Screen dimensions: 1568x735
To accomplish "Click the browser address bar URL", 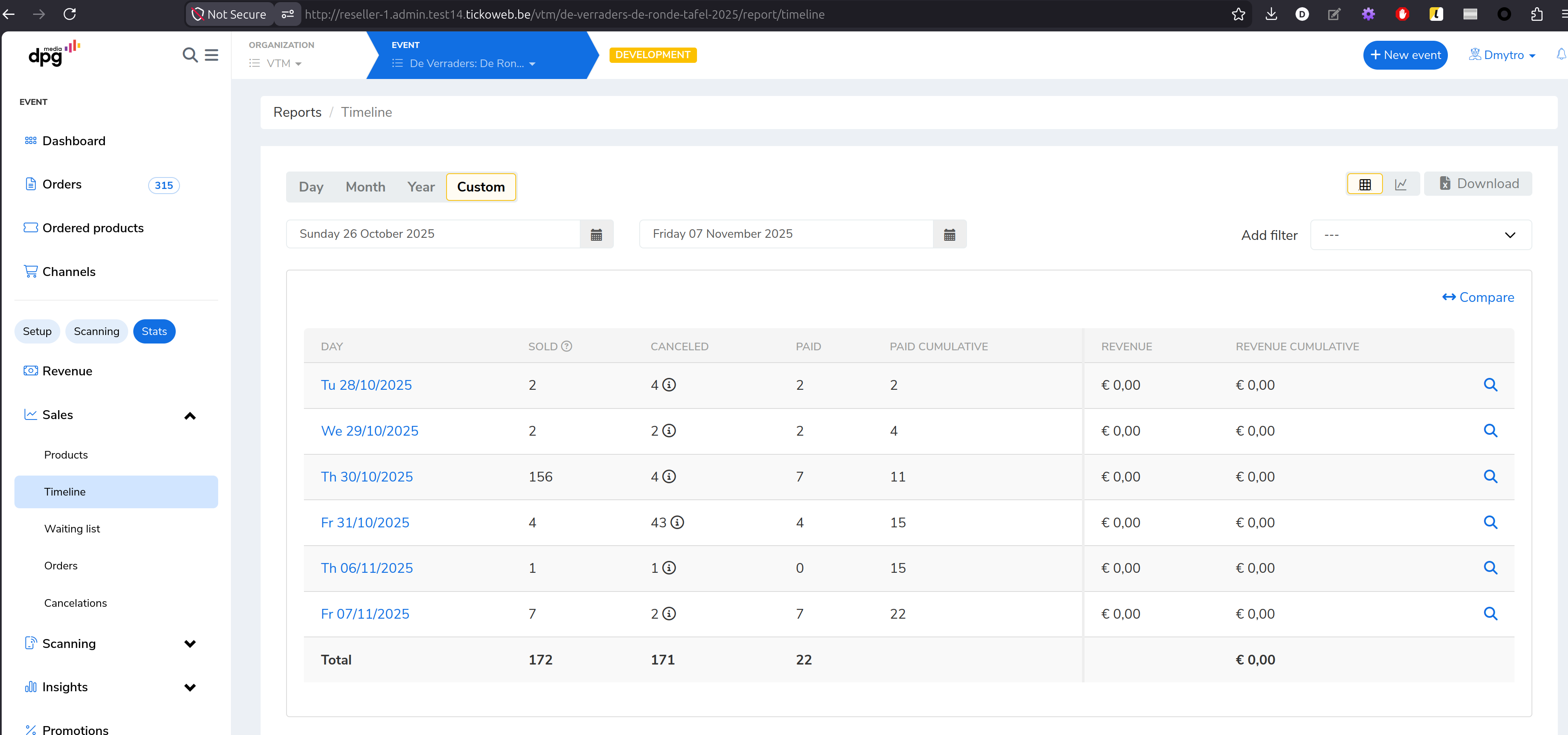I will pos(564,14).
